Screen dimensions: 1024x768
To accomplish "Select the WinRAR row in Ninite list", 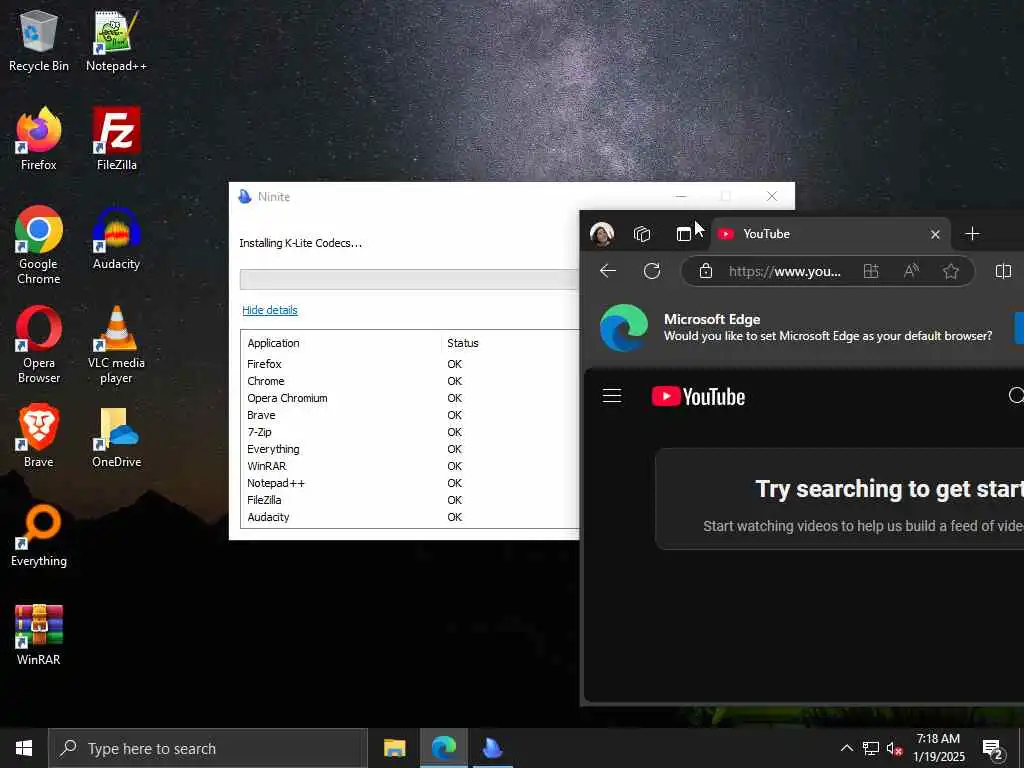I will click(409, 466).
